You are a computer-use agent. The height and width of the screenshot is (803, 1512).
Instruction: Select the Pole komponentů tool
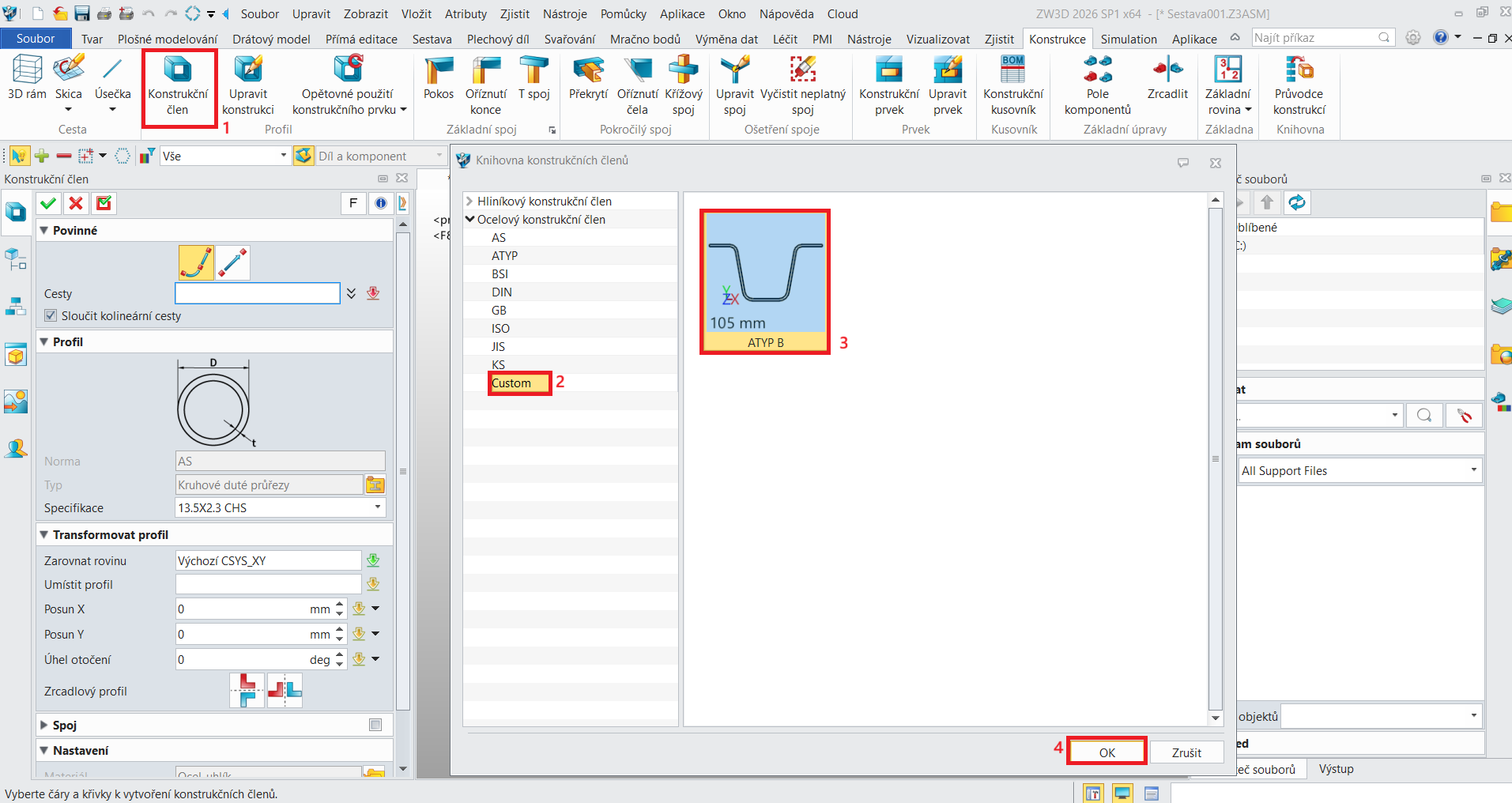point(1098,85)
